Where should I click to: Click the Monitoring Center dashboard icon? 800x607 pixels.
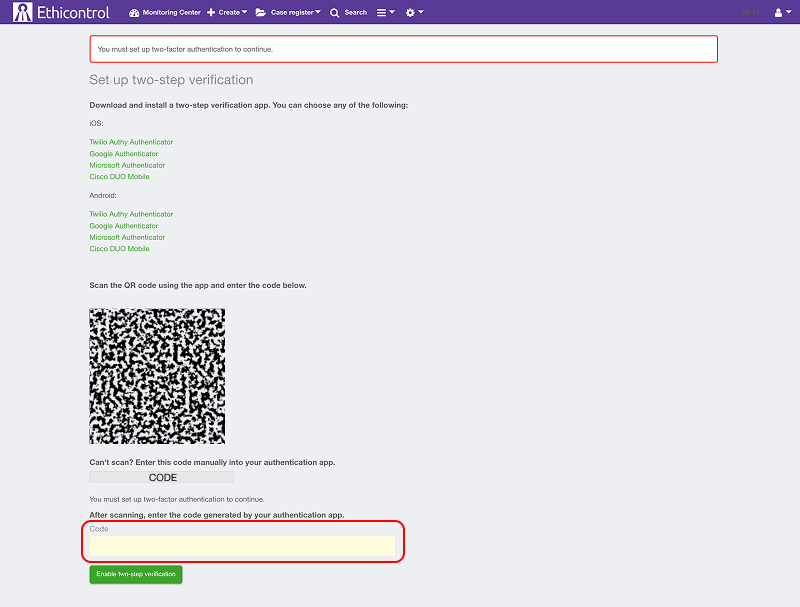(134, 13)
